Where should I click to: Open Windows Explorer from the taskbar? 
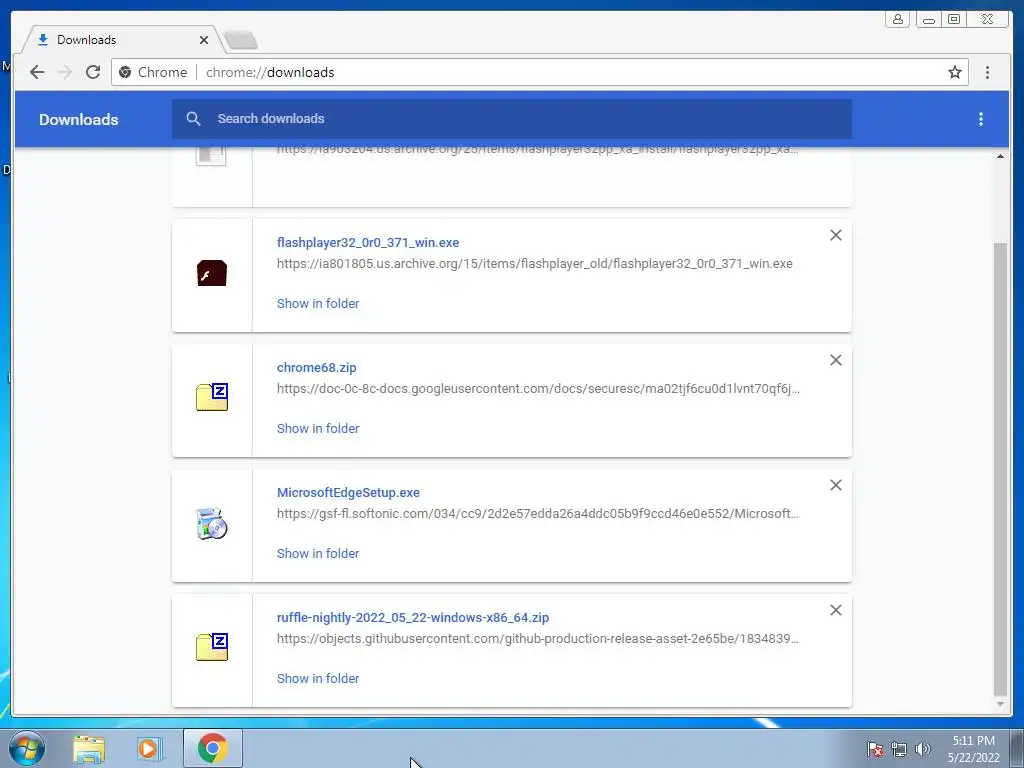click(x=89, y=749)
